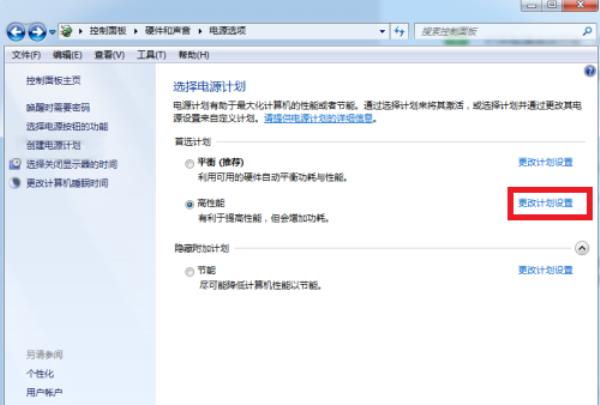Open the 查看(V) menu
600x405 pixels.
[x=109, y=55]
